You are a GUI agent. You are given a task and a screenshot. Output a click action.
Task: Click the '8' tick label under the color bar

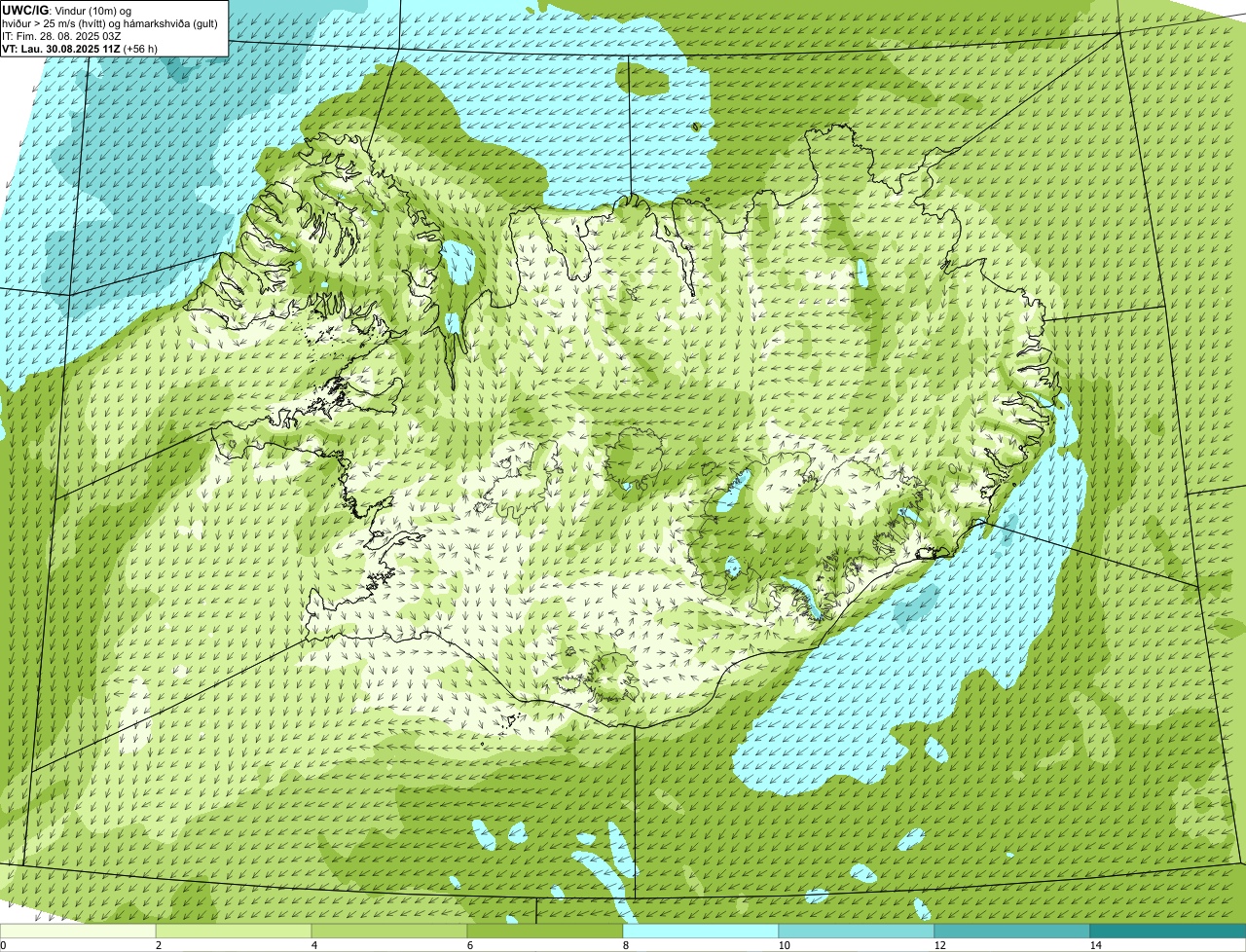click(625, 945)
